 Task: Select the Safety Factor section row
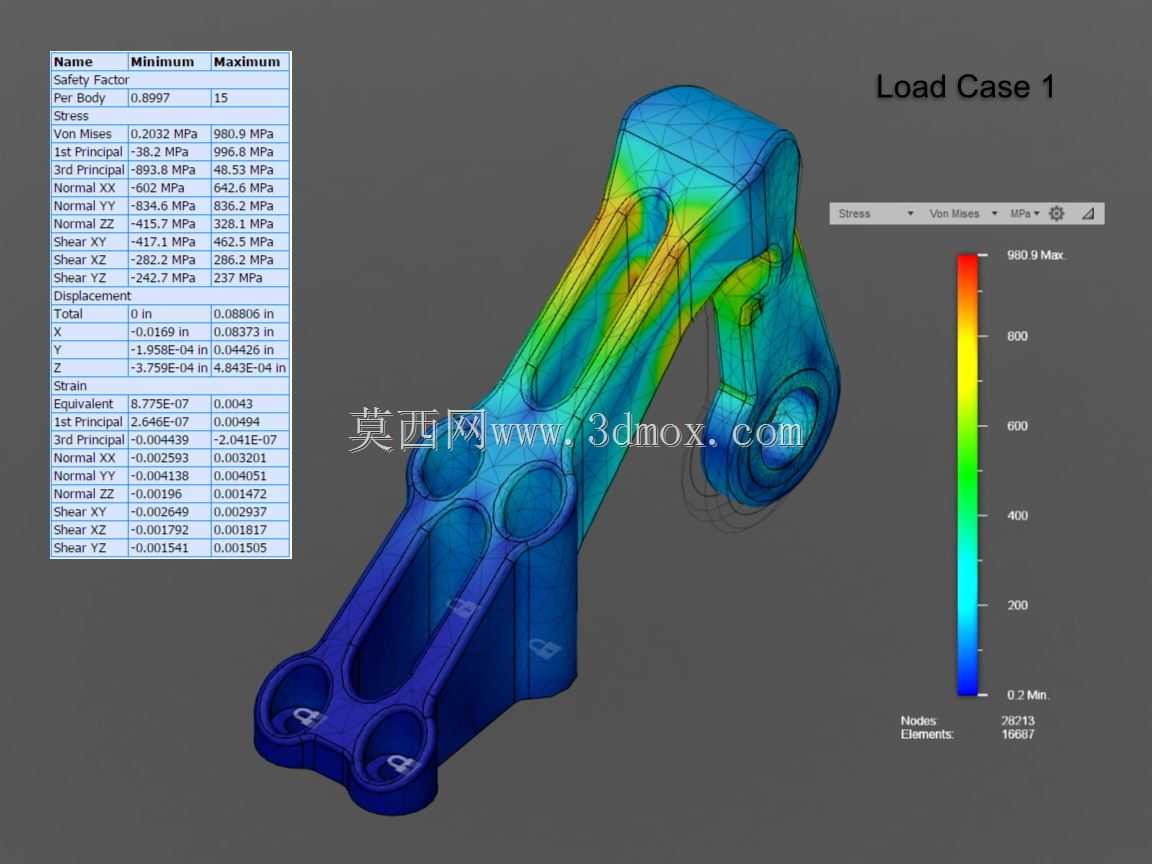[x=170, y=80]
